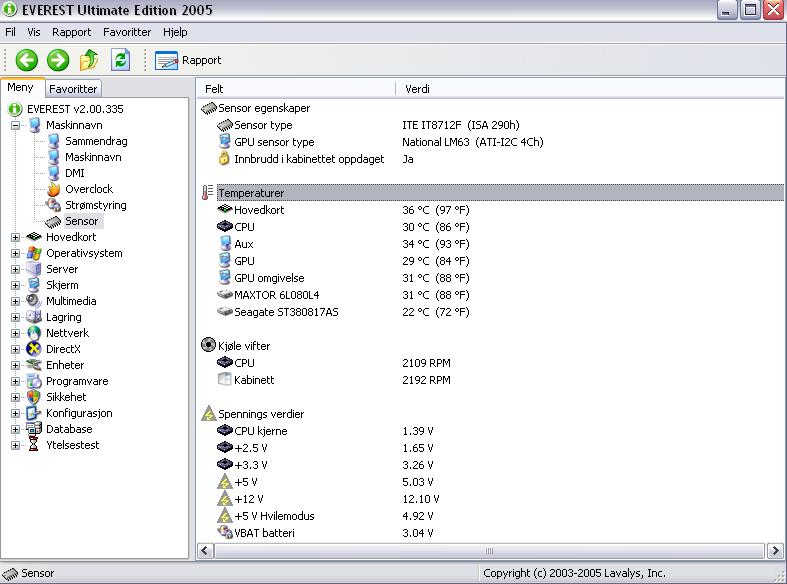This screenshot has width=787, height=584.
Task: Click the DMI icon in the tree
Action: pyautogui.click(x=53, y=173)
